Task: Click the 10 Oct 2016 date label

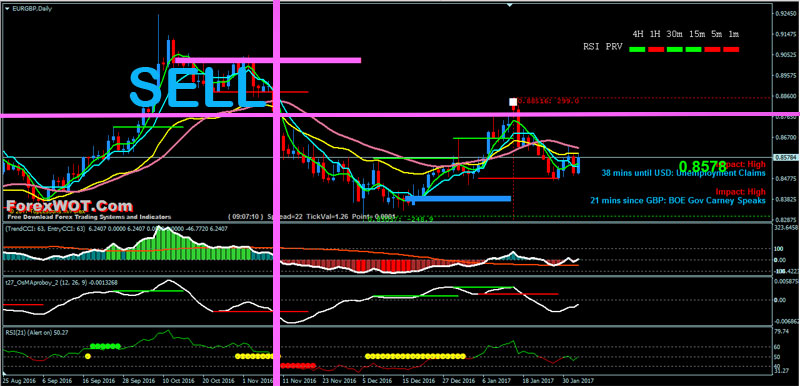Action: (180, 380)
